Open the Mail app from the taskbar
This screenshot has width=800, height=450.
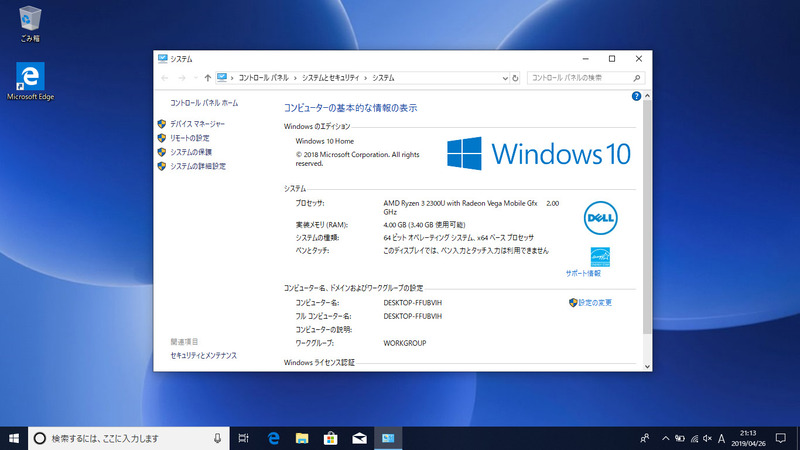tap(359, 438)
